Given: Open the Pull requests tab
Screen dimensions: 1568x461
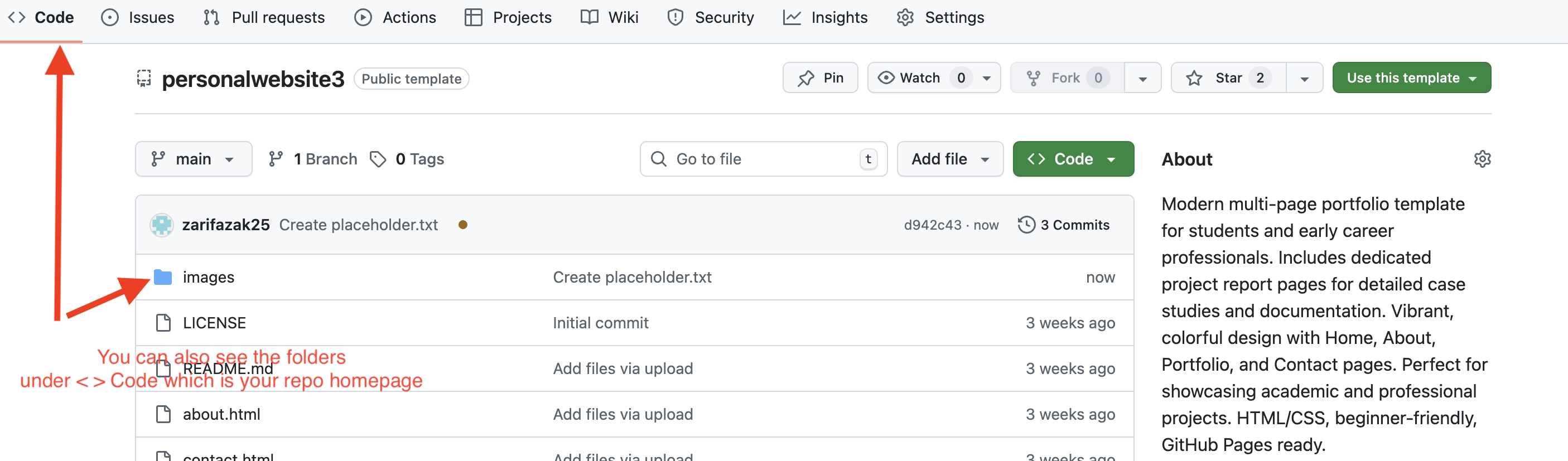Looking at the screenshot, I should click(264, 18).
